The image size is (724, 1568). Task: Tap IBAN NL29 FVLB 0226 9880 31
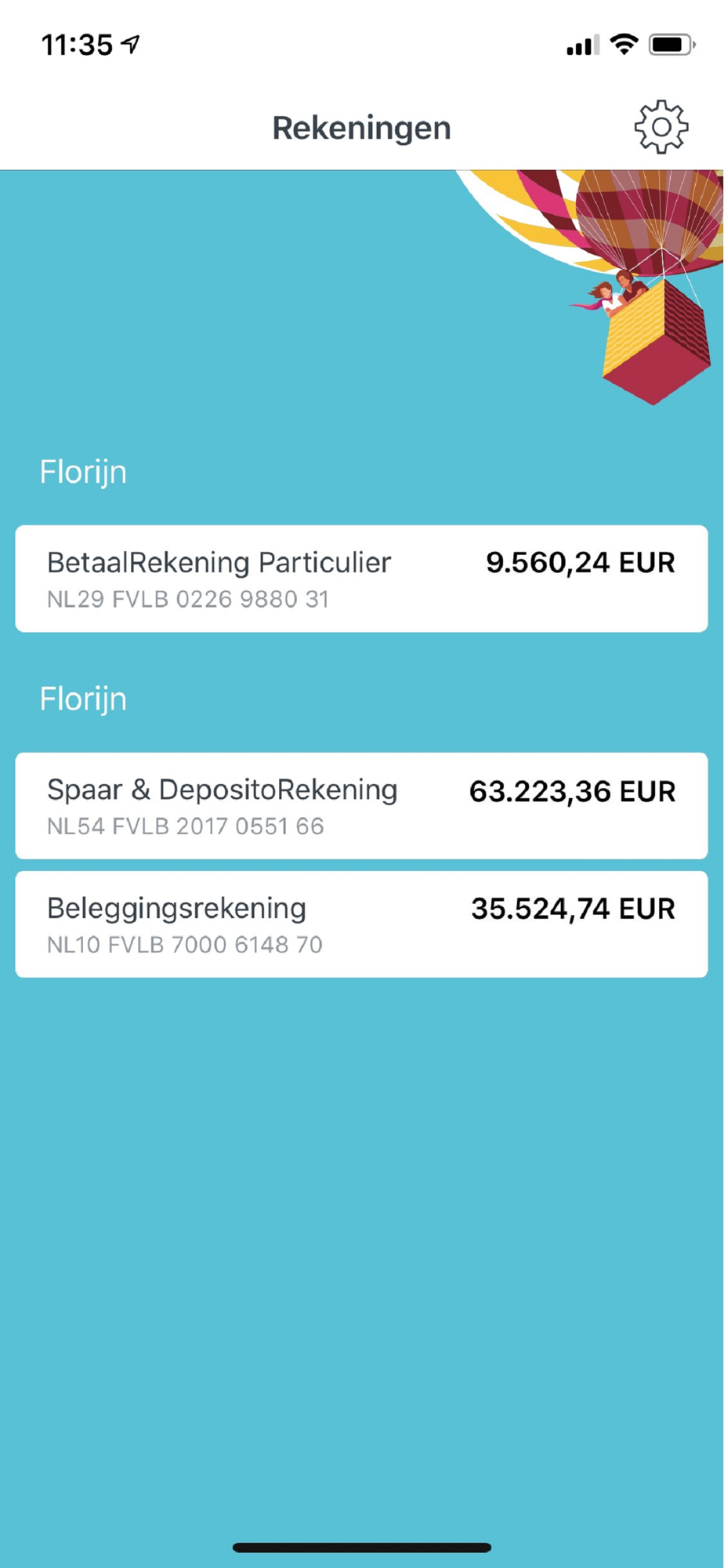pyautogui.click(x=188, y=600)
